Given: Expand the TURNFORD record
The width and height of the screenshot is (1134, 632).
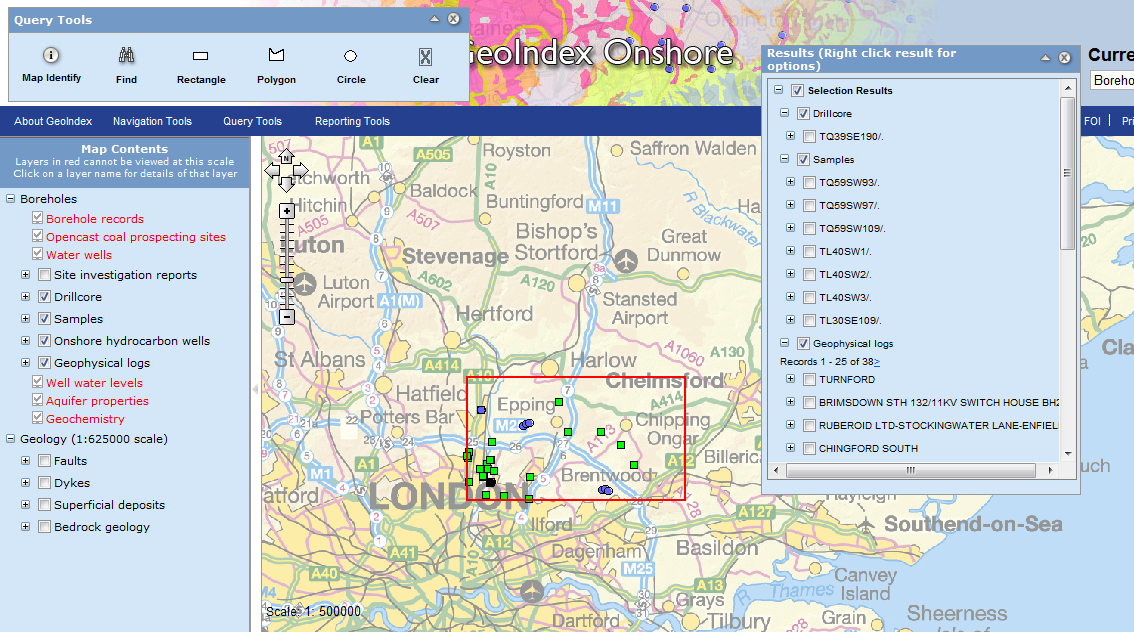Looking at the screenshot, I should [790, 379].
